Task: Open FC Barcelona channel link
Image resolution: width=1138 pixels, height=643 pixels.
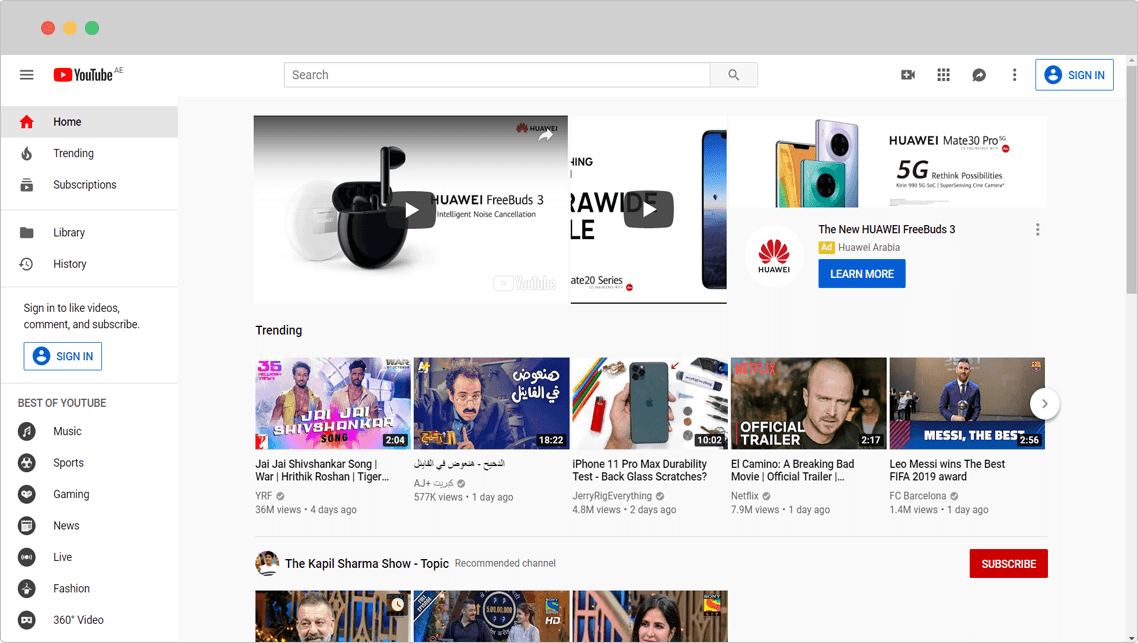Action: tap(917, 496)
